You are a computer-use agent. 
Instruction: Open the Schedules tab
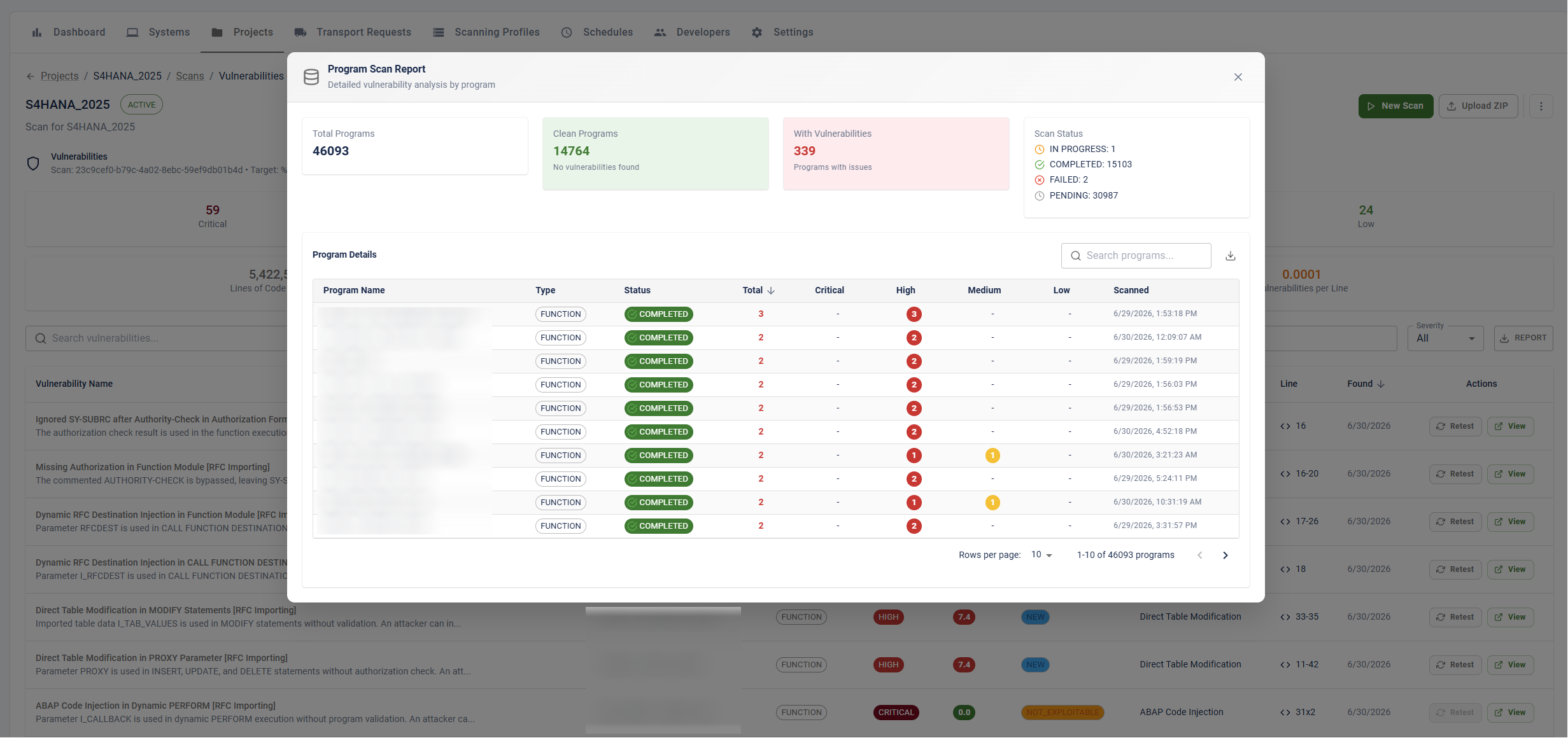597,32
